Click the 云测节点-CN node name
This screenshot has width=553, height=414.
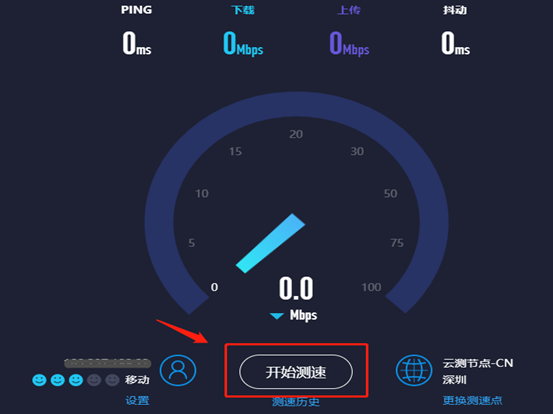478,363
